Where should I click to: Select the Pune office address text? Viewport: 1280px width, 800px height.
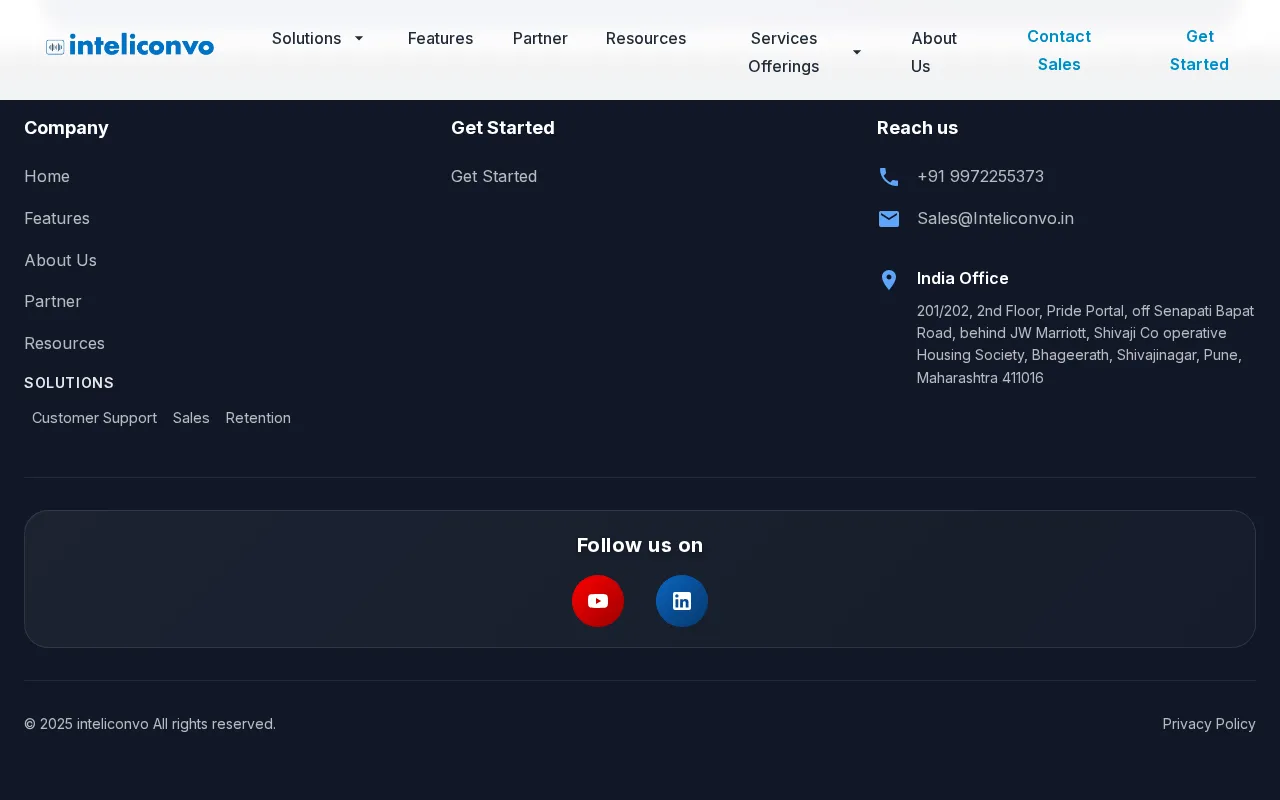[x=1086, y=344]
